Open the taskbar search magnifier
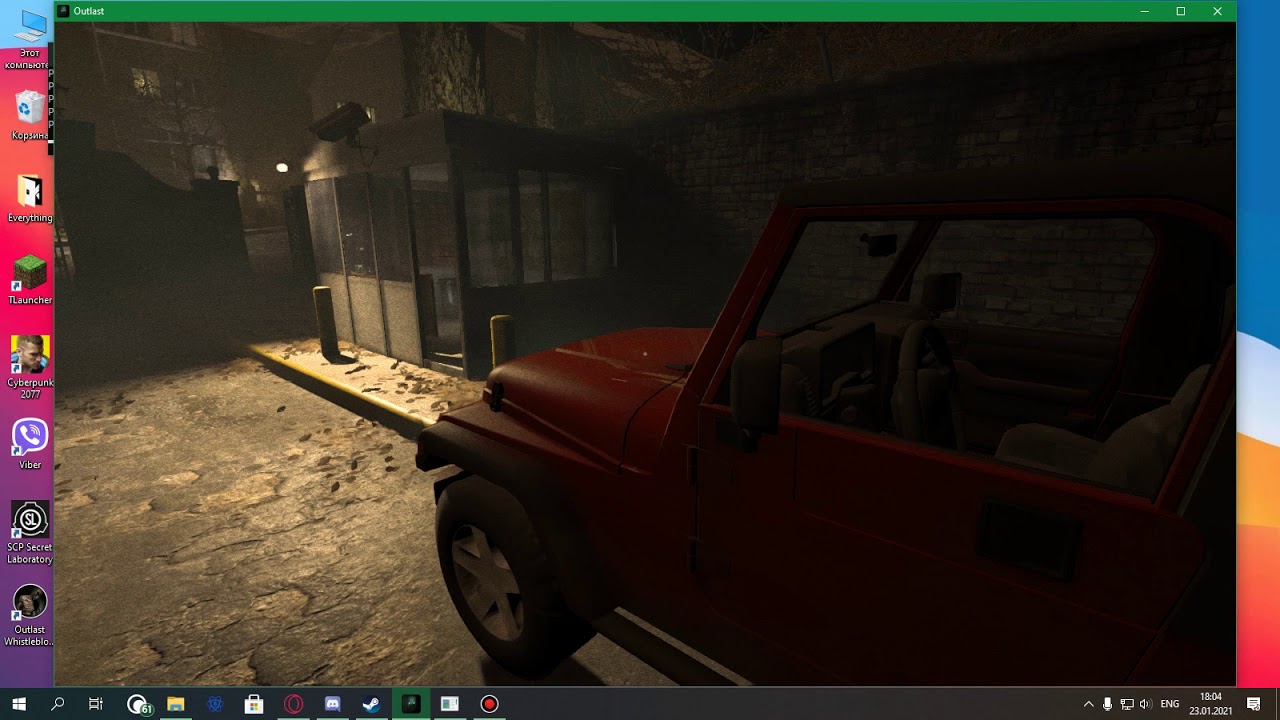This screenshot has height=720, width=1280. click(x=57, y=704)
